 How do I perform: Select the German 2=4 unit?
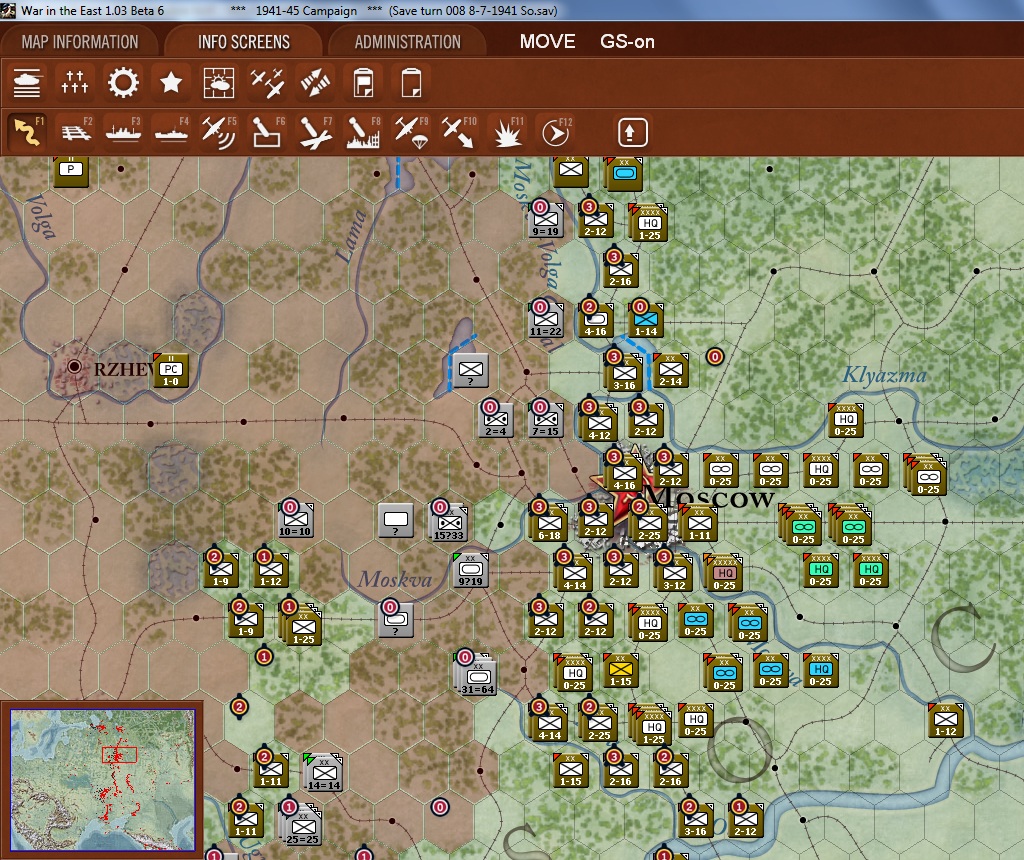click(496, 420)
